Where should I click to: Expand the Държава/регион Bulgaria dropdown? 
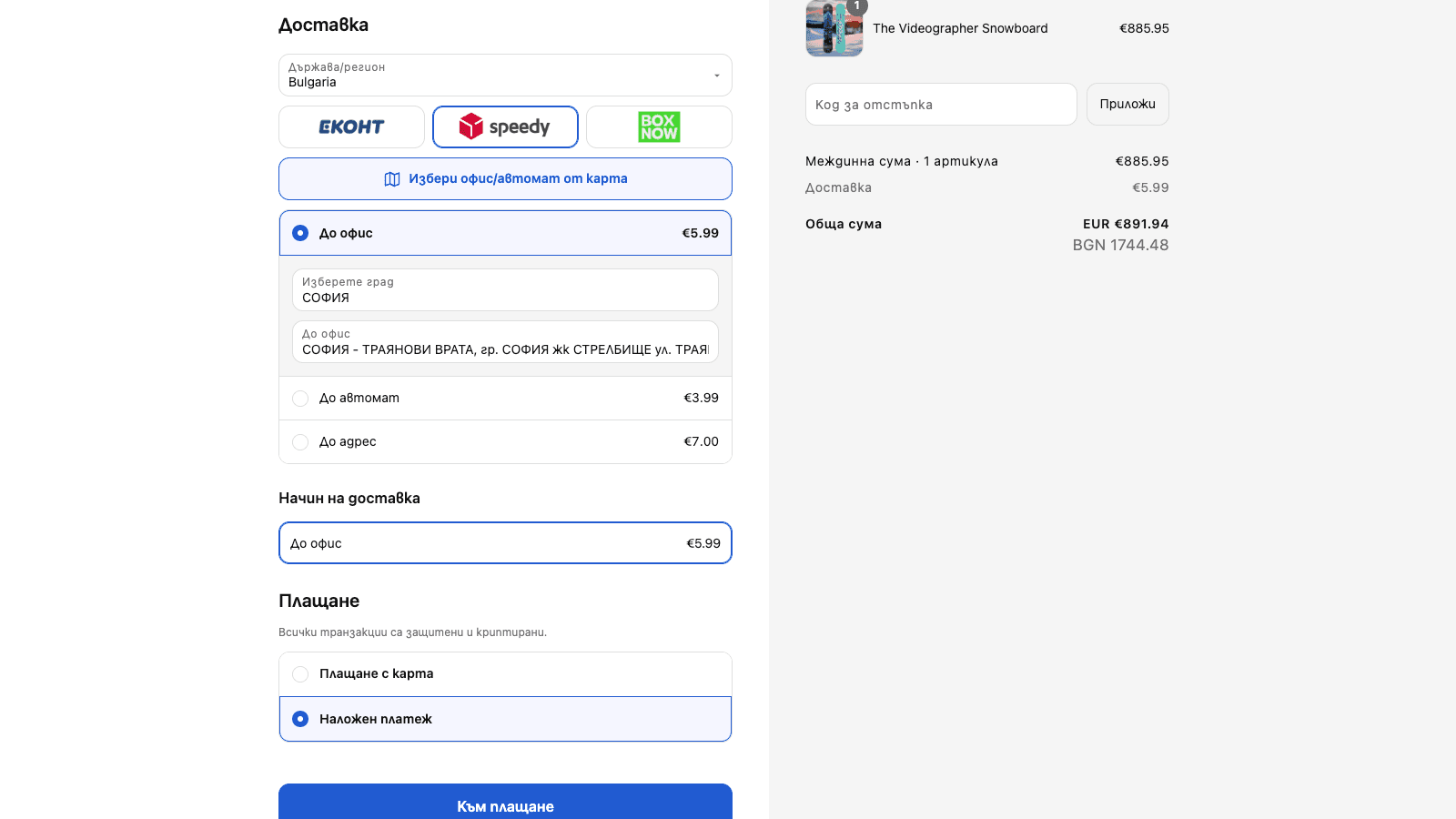coord(505,75)
